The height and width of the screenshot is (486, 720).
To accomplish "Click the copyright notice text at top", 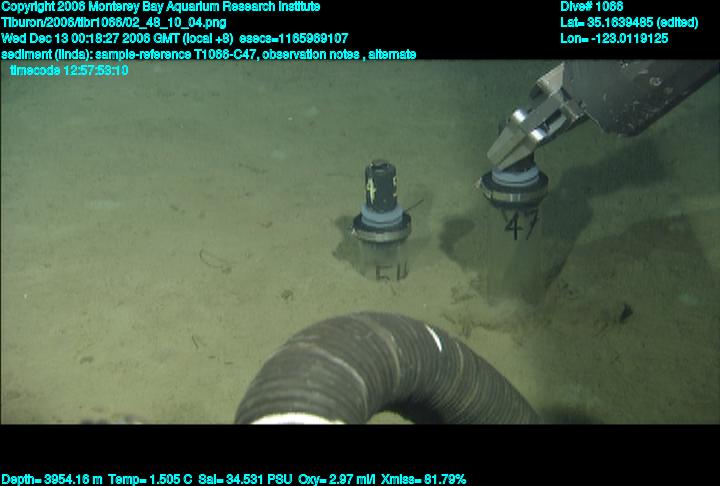I will click(x=160, y=7).
